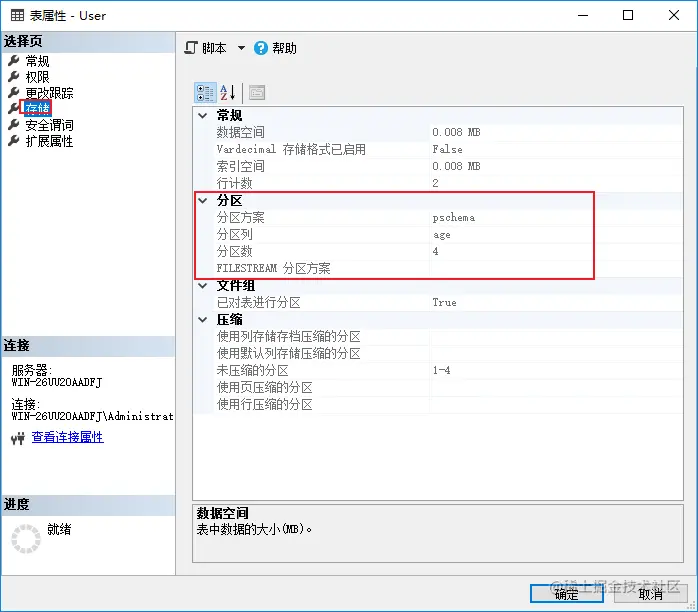
Task: Click the True value for 已对表进行分区
Action: click(444, 303)
